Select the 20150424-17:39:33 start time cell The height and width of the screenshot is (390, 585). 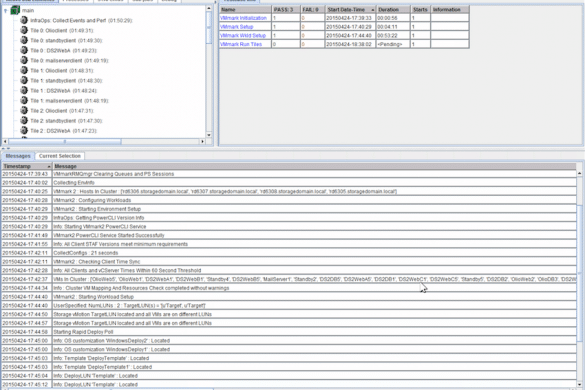(x=350, y=18)
